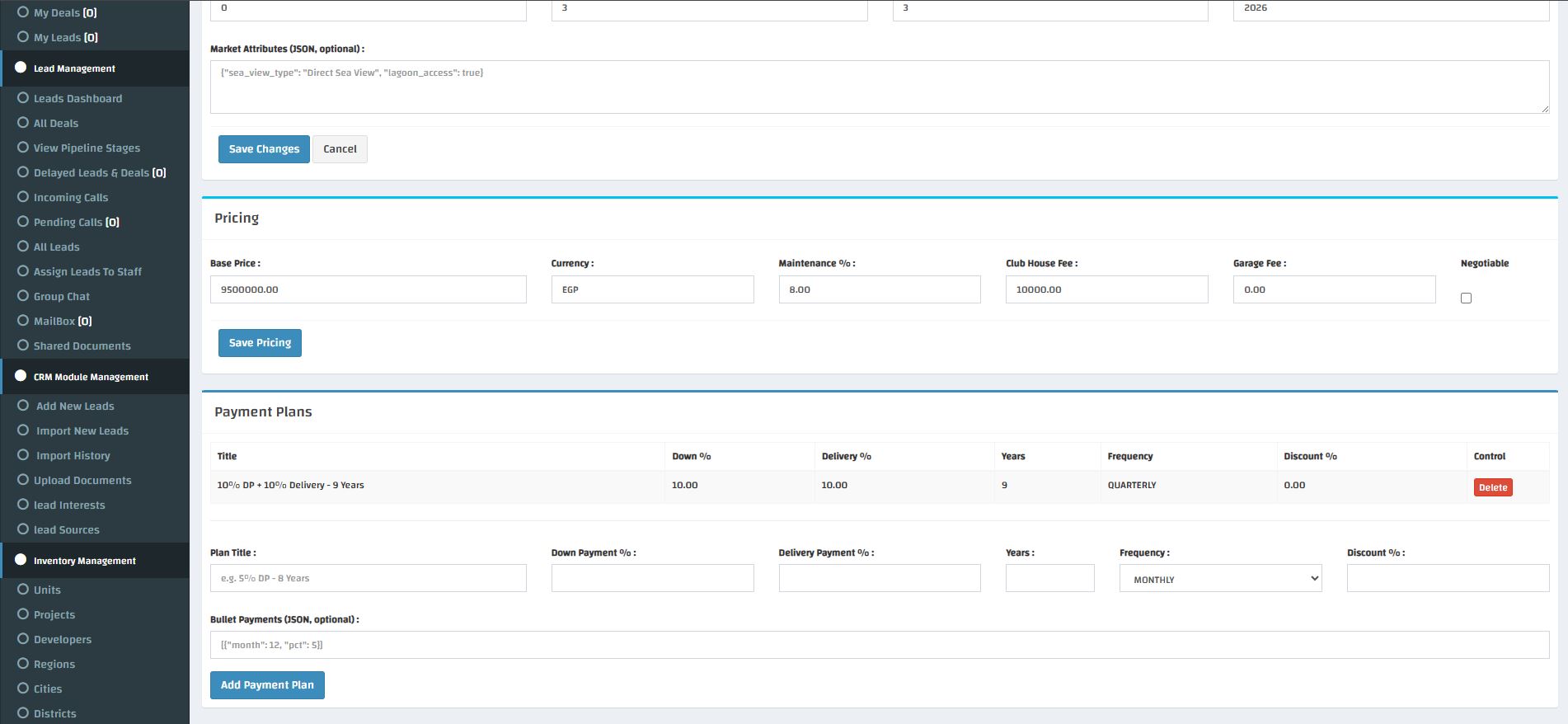
Task: Click the solid dot beside Inventory Management
Action: click(x=21, y=560)
